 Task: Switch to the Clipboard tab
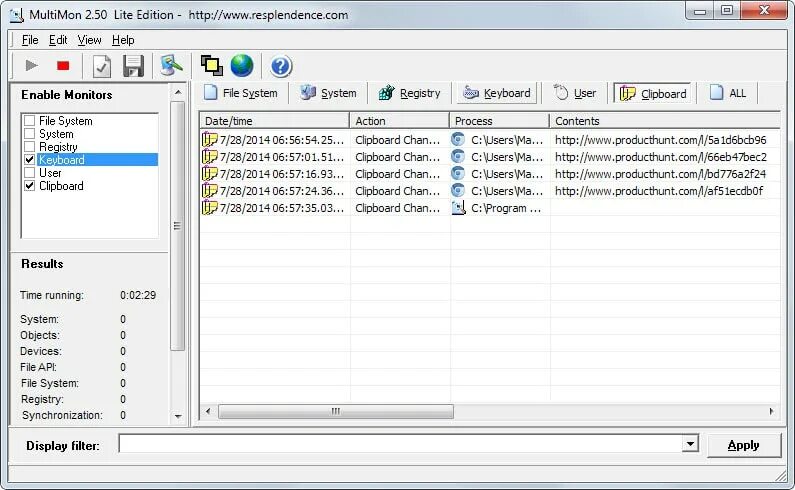(x=653, y=93)
